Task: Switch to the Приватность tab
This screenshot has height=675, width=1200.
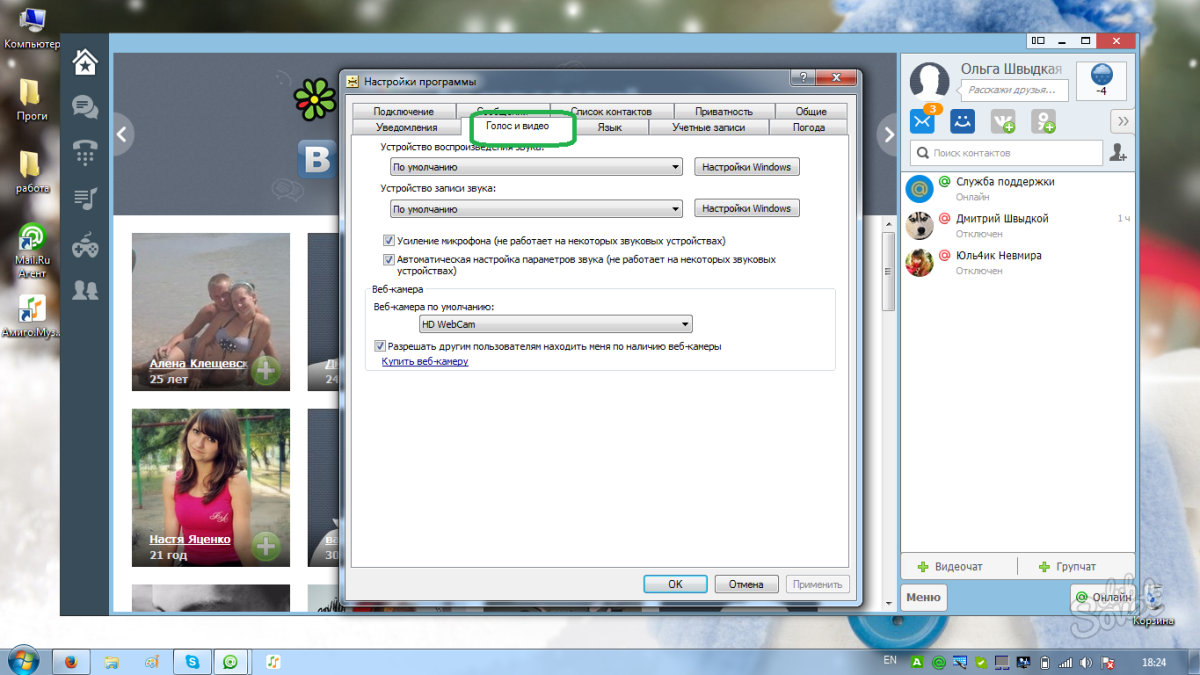Action: click(x=723, y=111)
